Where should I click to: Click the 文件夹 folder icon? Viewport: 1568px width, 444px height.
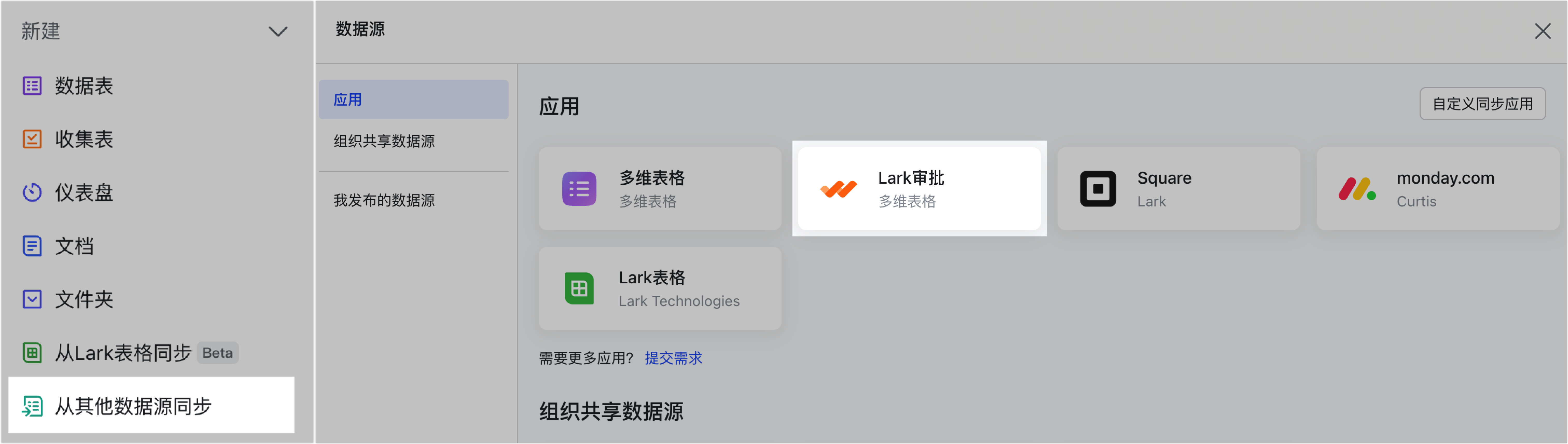click(32, 300)
